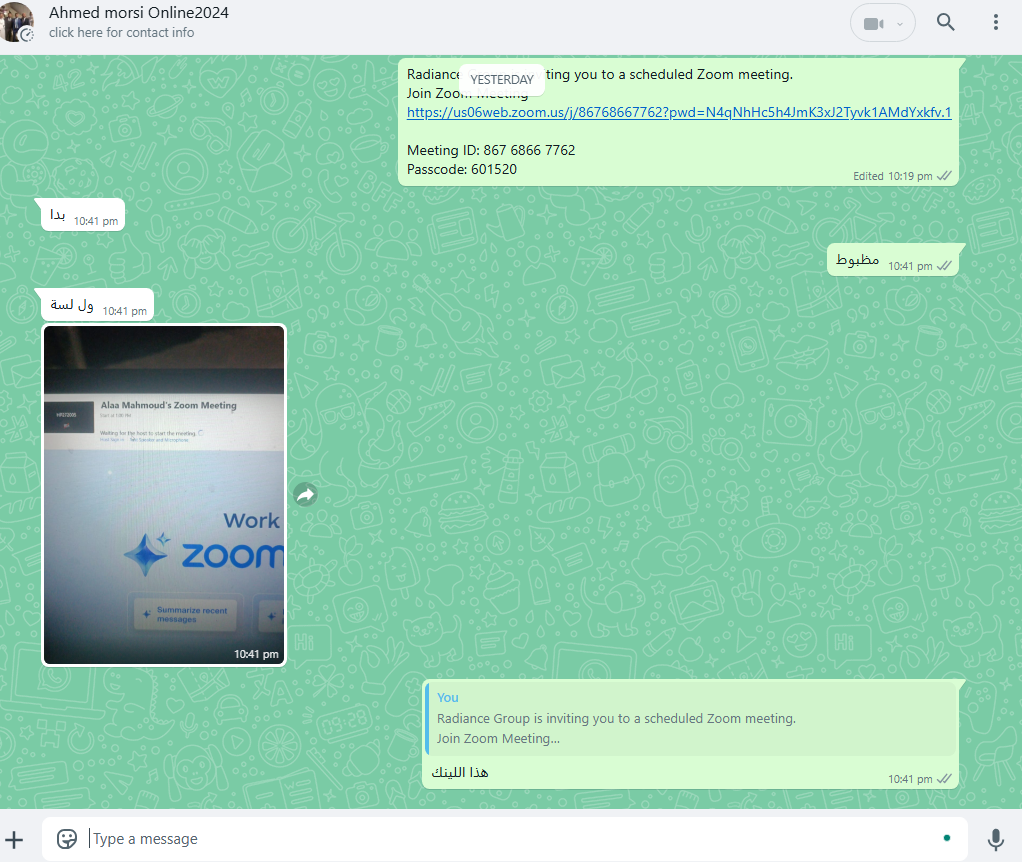Jump to the quoted 'Radiance Group is inviting' reply
Viewport: 1022px width, 862px height.
(x=691, y=718)
